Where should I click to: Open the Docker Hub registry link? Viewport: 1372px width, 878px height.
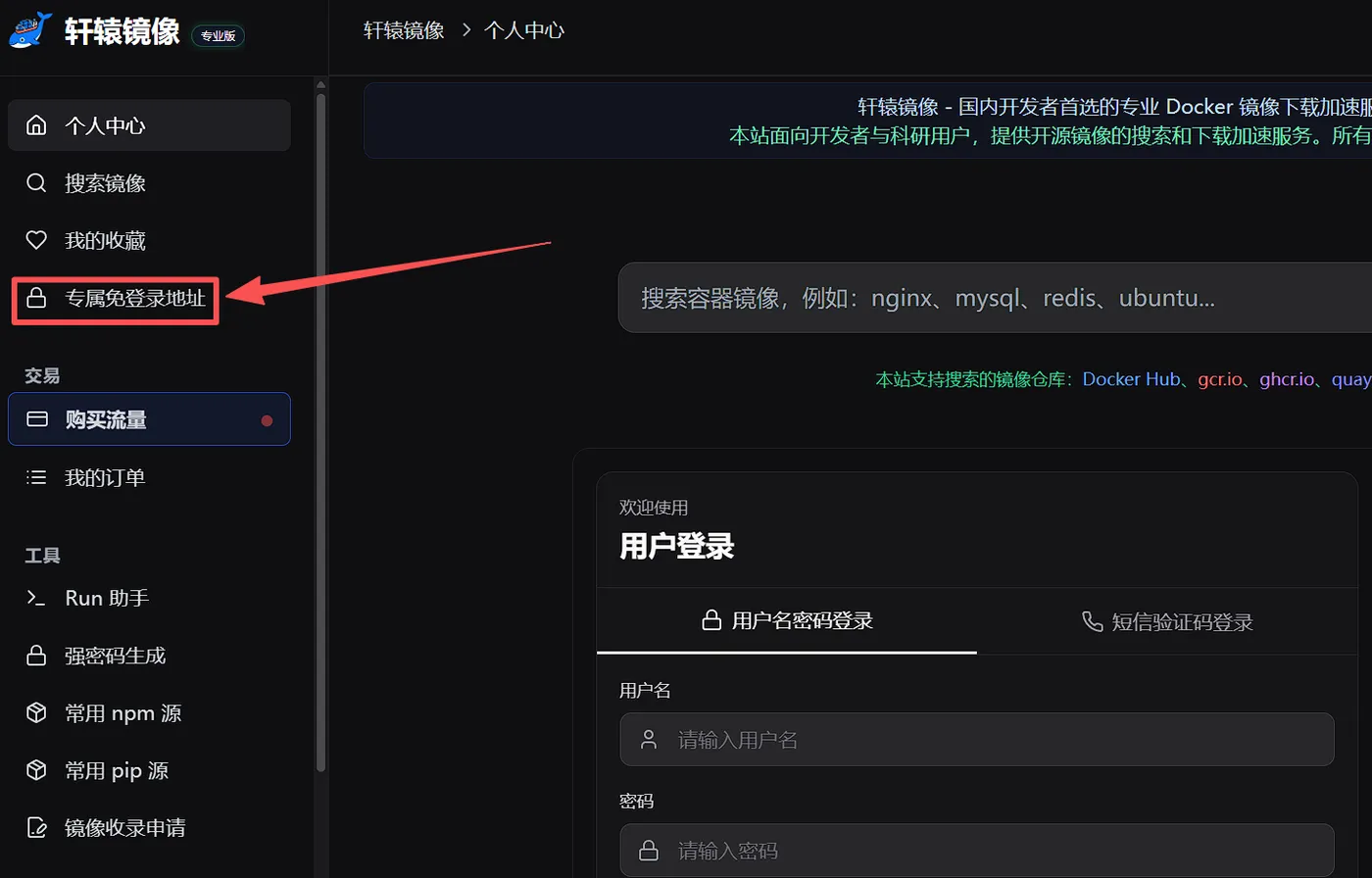tap(1131, 379)
